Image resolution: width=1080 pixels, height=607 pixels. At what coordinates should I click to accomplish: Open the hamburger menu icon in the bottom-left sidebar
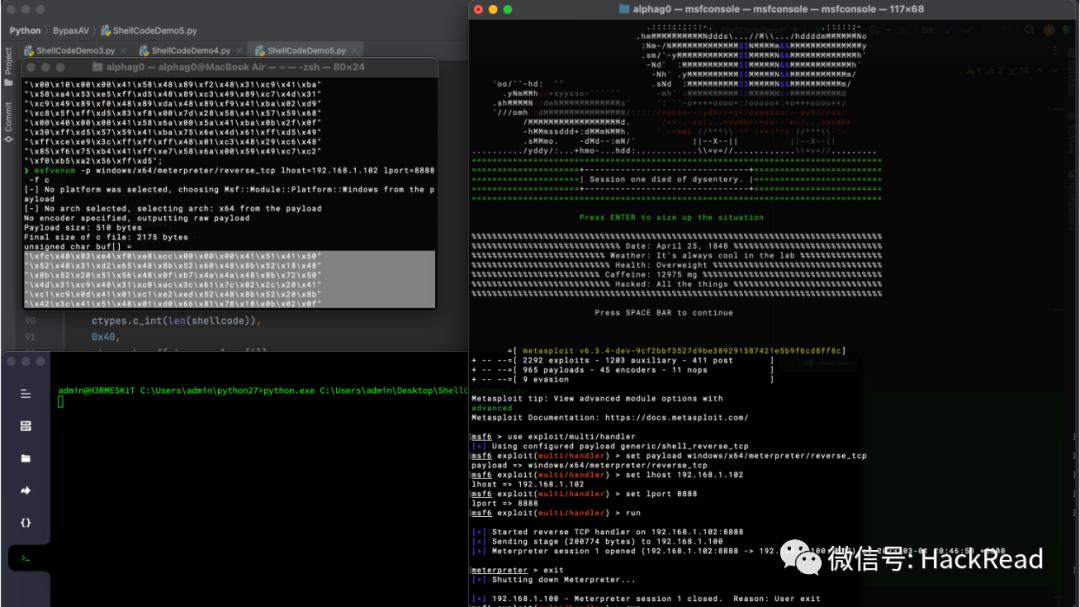pos(25,394)
